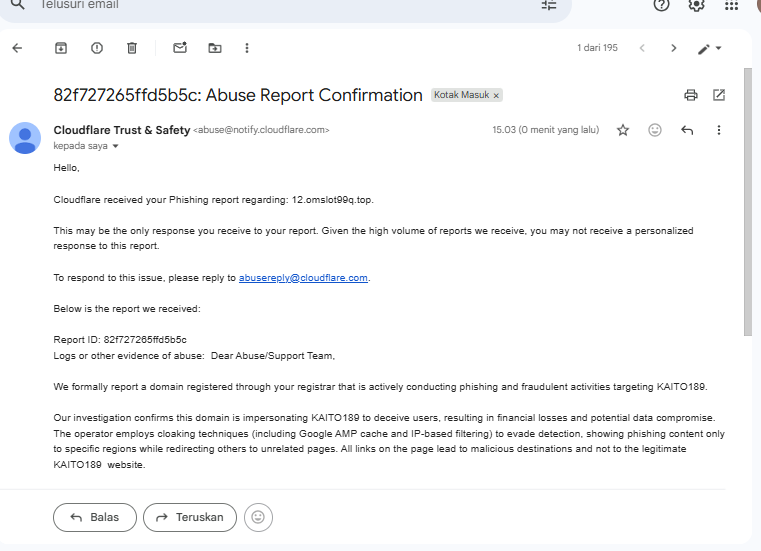Add an emoji reaction next to the star

point(655,130)
